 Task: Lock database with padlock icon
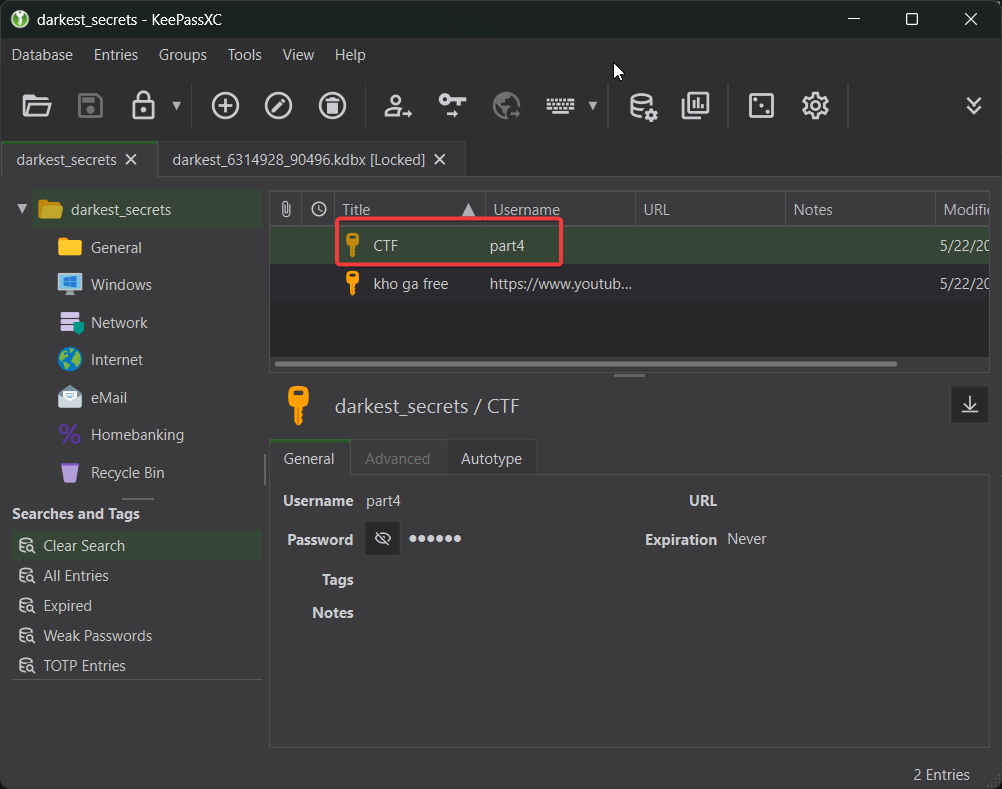143,105
